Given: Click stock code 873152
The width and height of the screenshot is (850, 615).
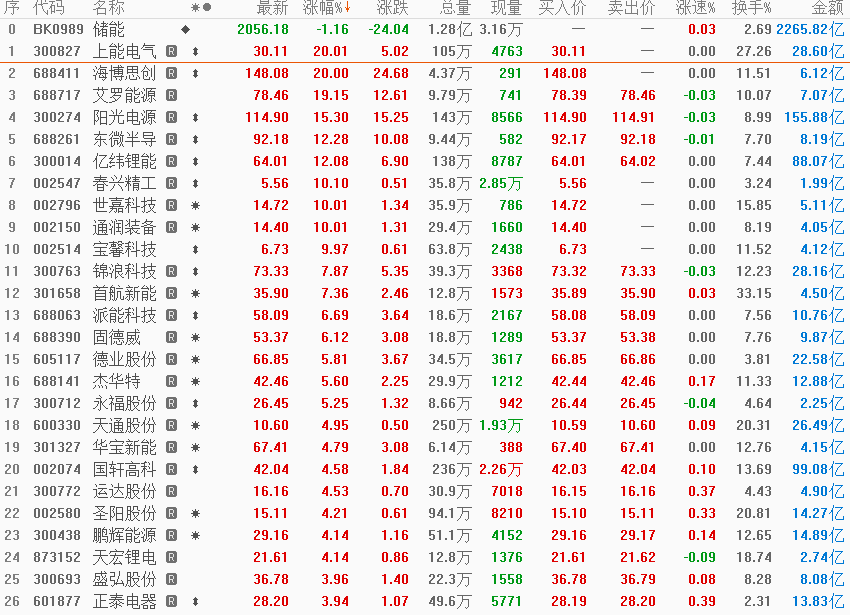Looking at the screenshot, I should click(x=57, y=557).
